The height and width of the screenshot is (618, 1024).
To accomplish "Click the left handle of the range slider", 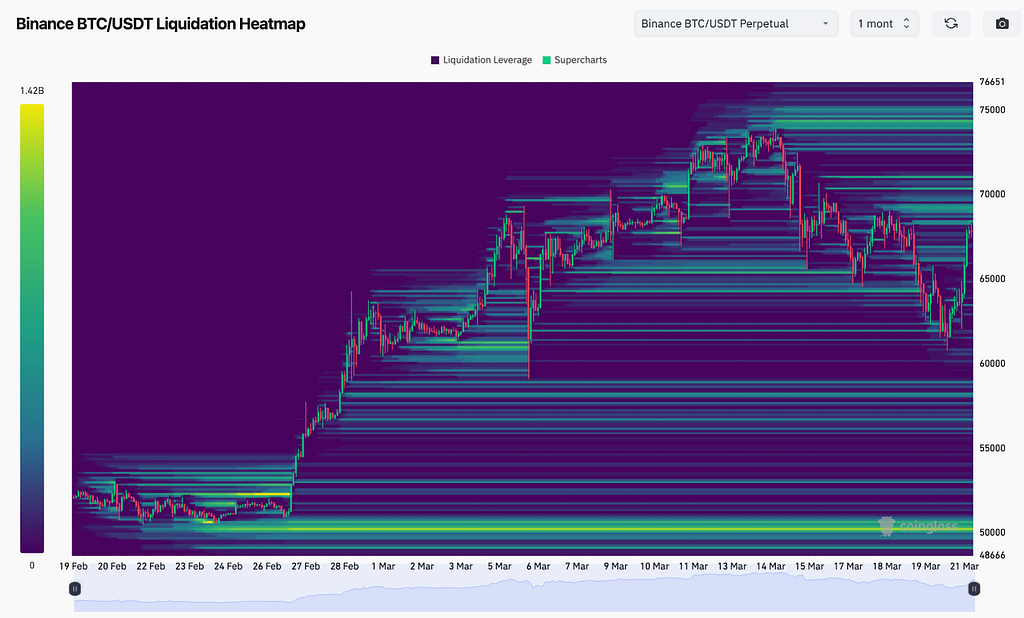I will [75, 589].
